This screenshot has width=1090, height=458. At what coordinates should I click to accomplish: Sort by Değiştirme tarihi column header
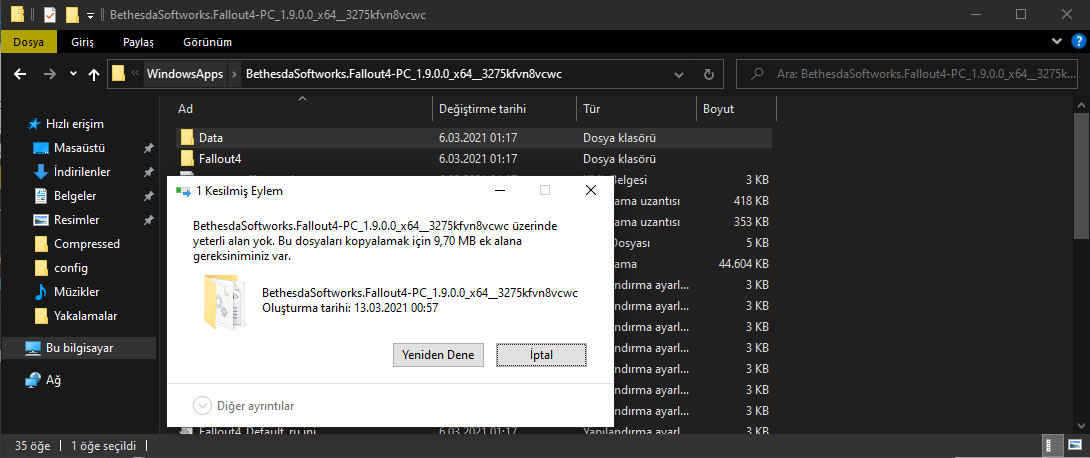(x=505, y=108)
